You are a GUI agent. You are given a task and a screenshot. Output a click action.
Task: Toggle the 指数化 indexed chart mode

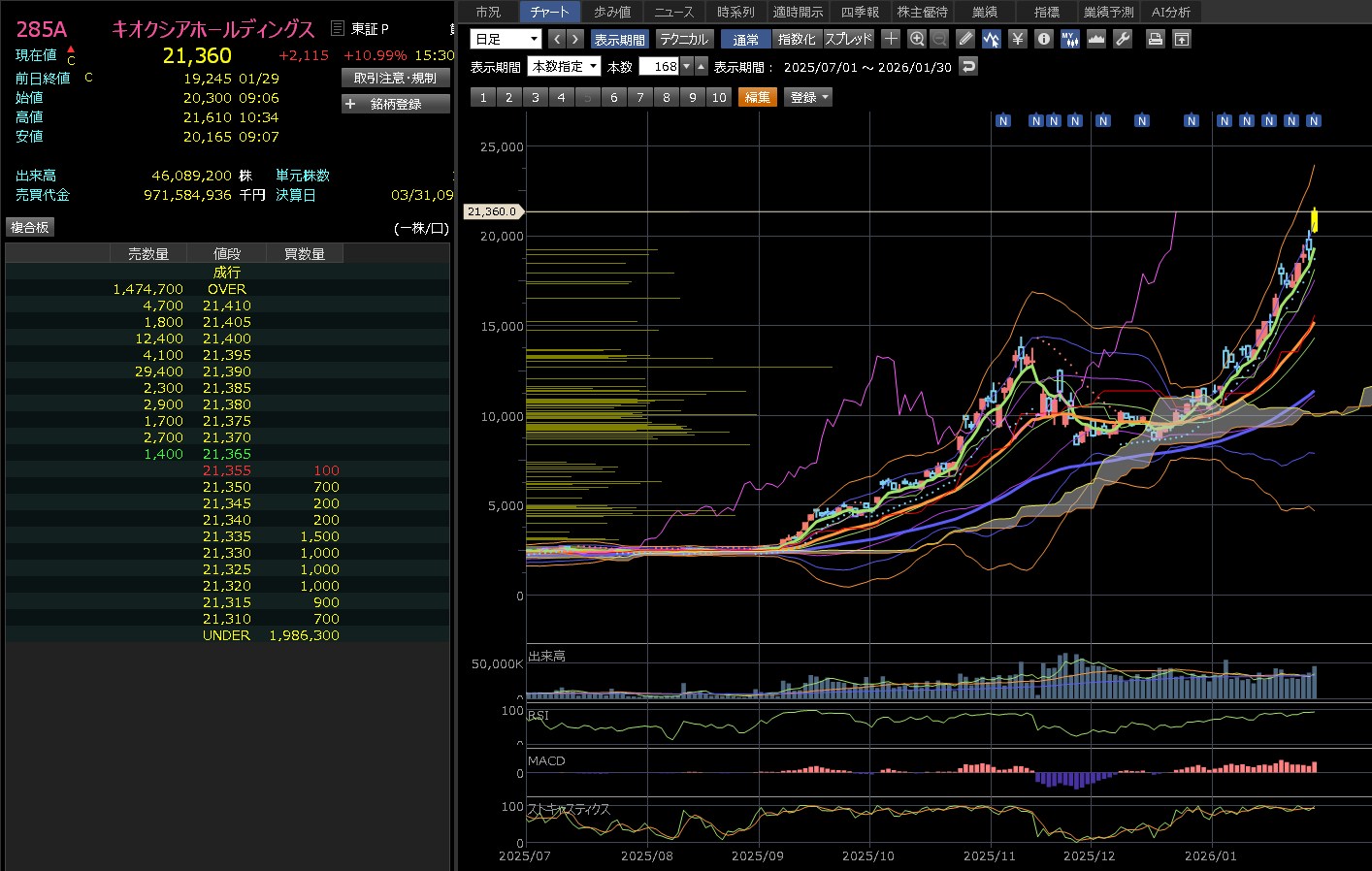pyautogui.click(x=797, y=39)
